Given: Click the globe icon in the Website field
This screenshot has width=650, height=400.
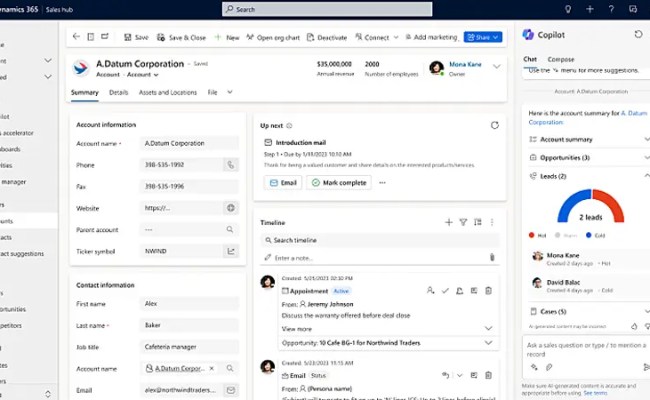Looking at the screenshot, I should (230, 208).
